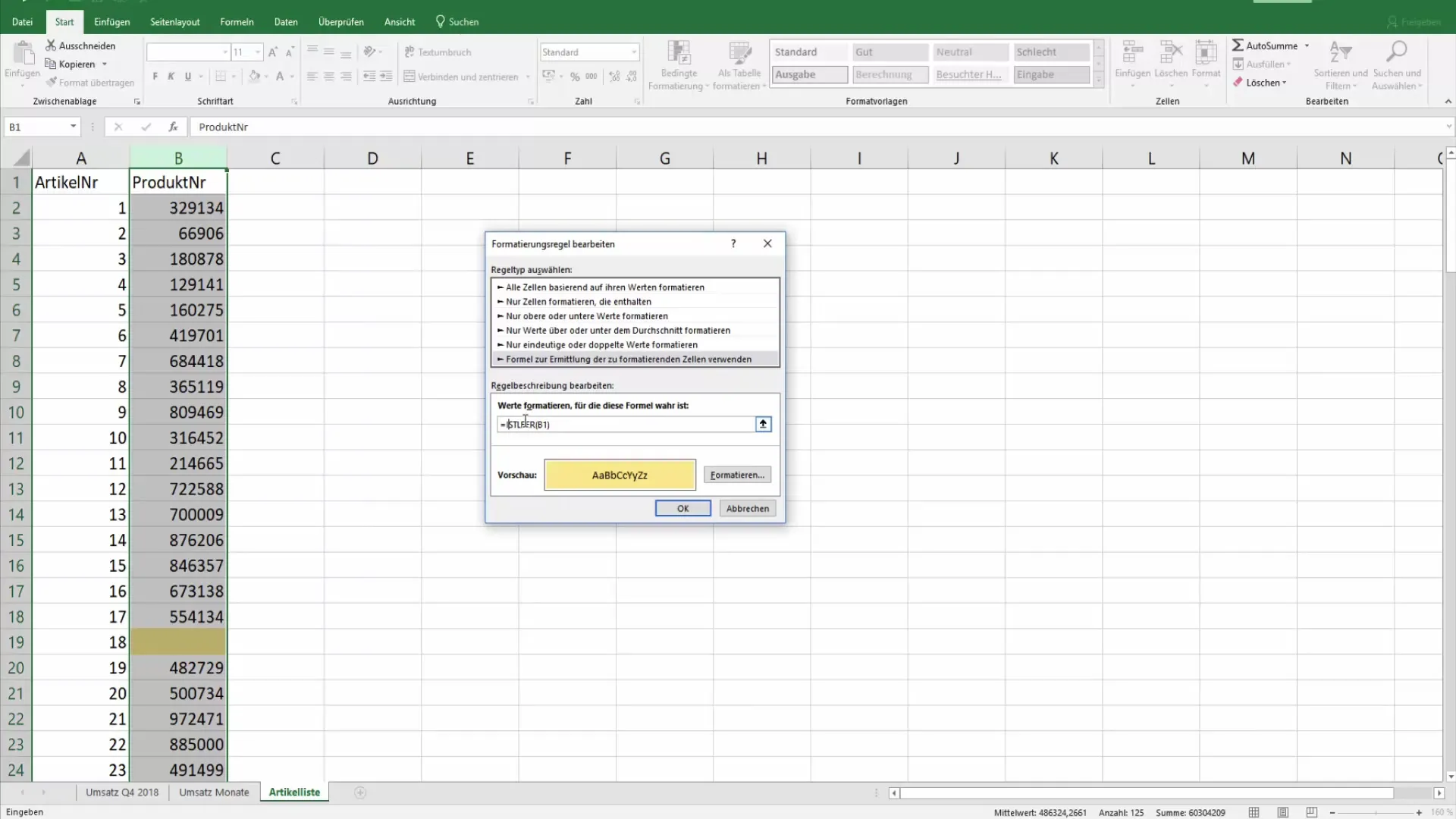Click the dialog help question mark
This screenshot has height=819, width=1456.
click(x=733, y=243)
